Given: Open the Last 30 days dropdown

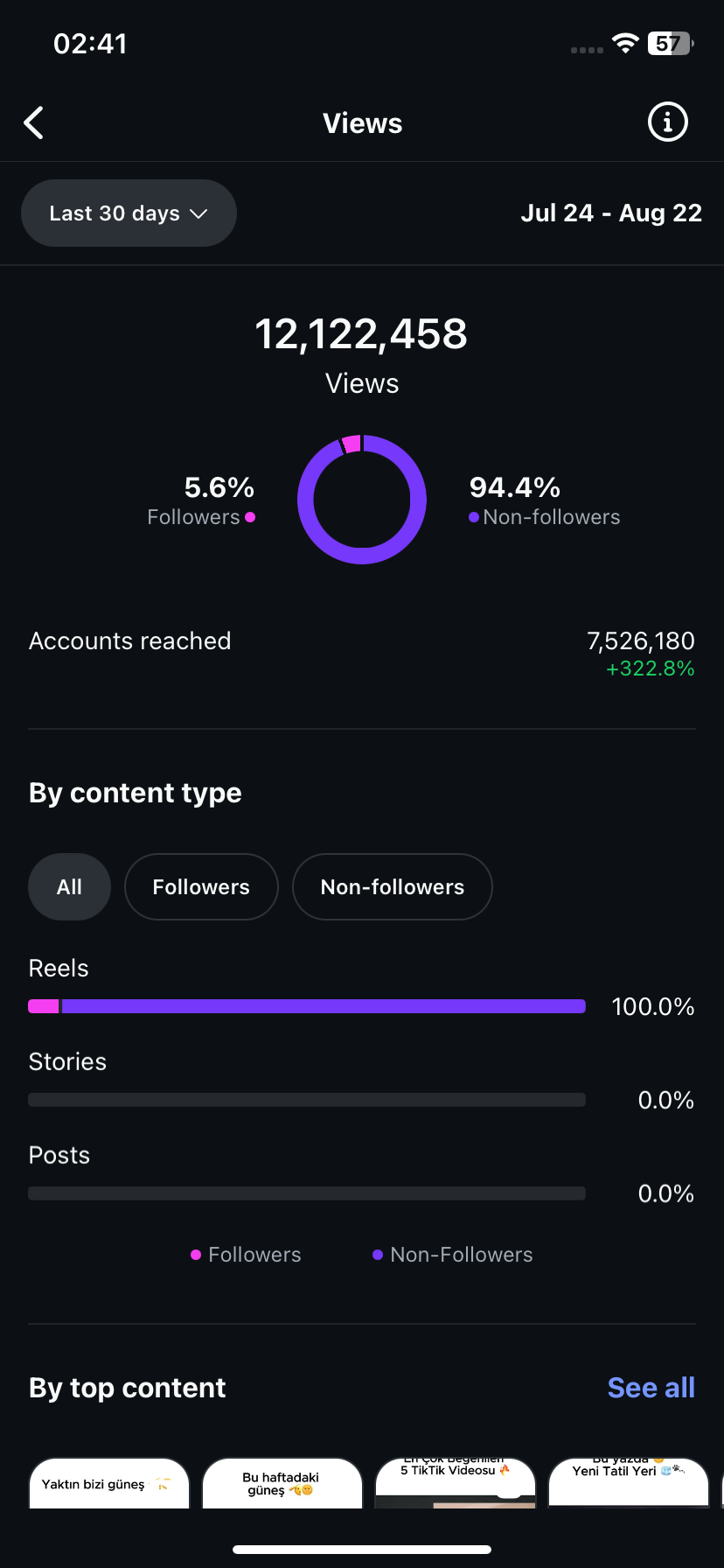Looking at the screenshot, I should pos(129,213).
